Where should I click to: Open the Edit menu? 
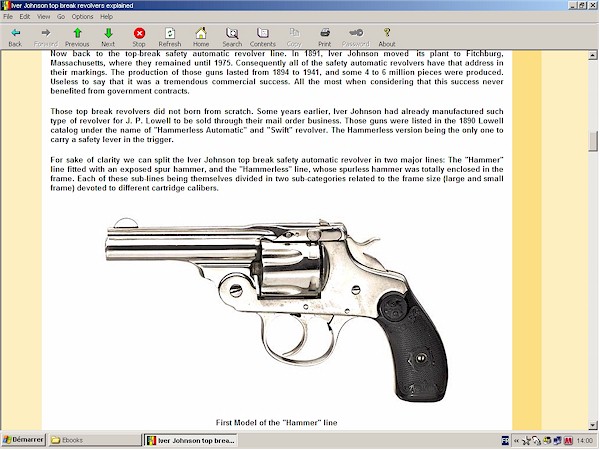point(24,16)
